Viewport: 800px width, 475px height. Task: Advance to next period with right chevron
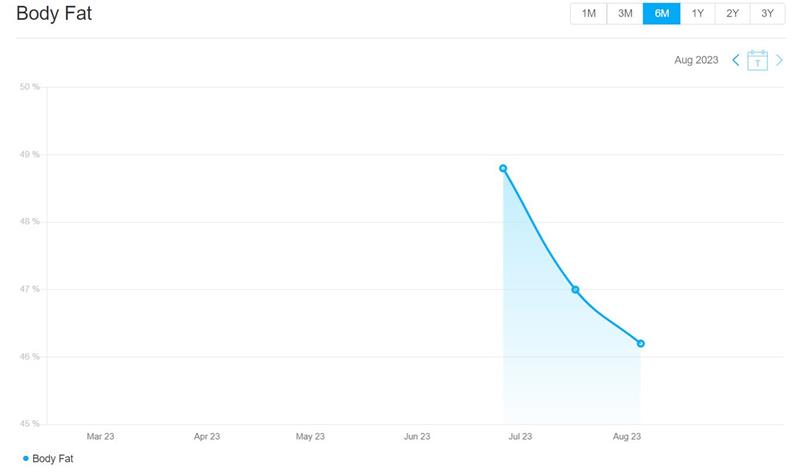pyautogui.click(x=780, y=61)
